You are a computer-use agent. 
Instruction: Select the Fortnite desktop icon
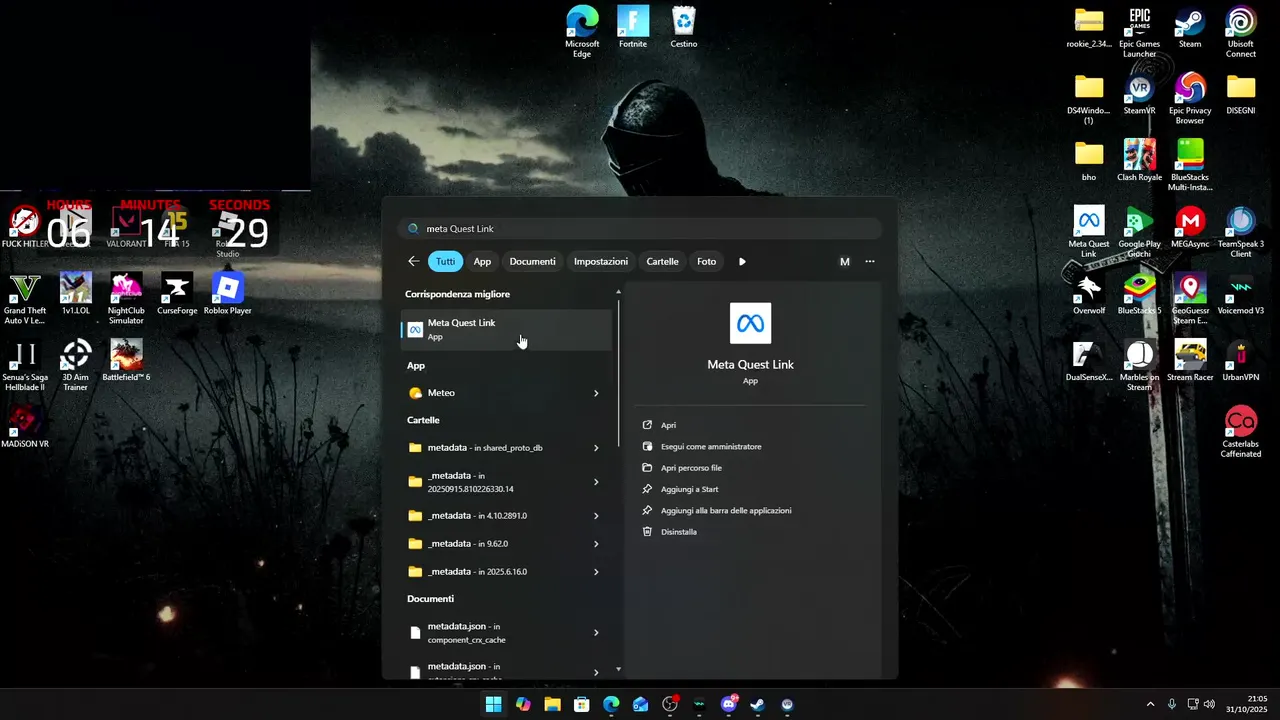click(x=633, y=26)
